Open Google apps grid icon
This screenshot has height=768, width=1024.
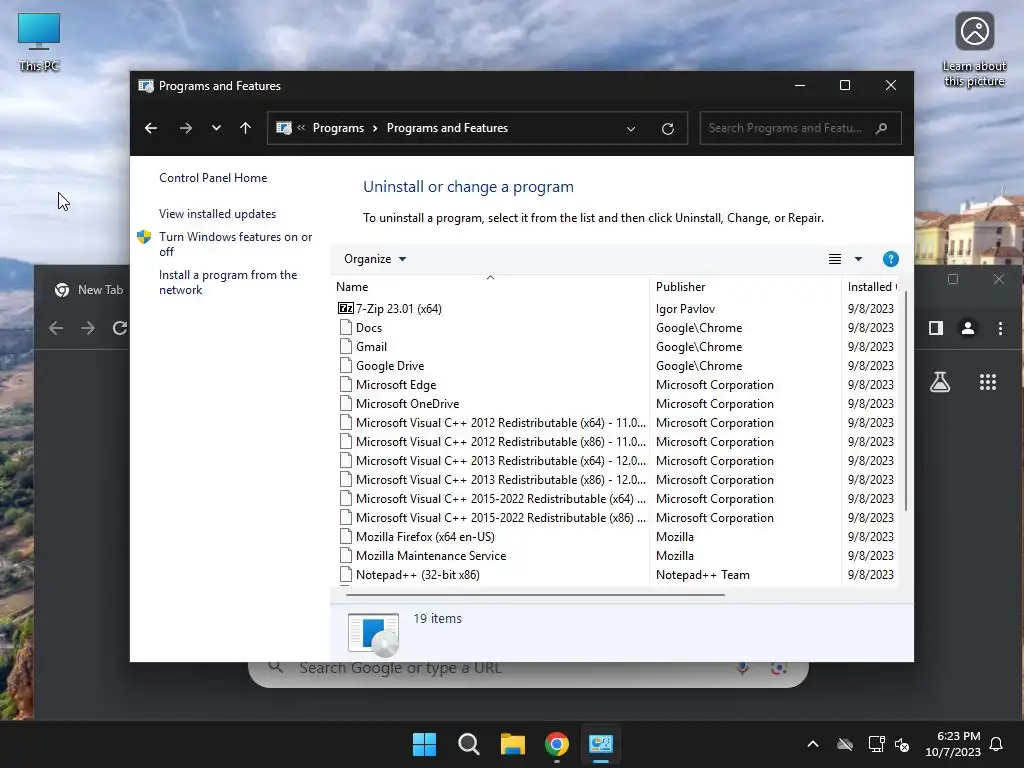(987, 382)
